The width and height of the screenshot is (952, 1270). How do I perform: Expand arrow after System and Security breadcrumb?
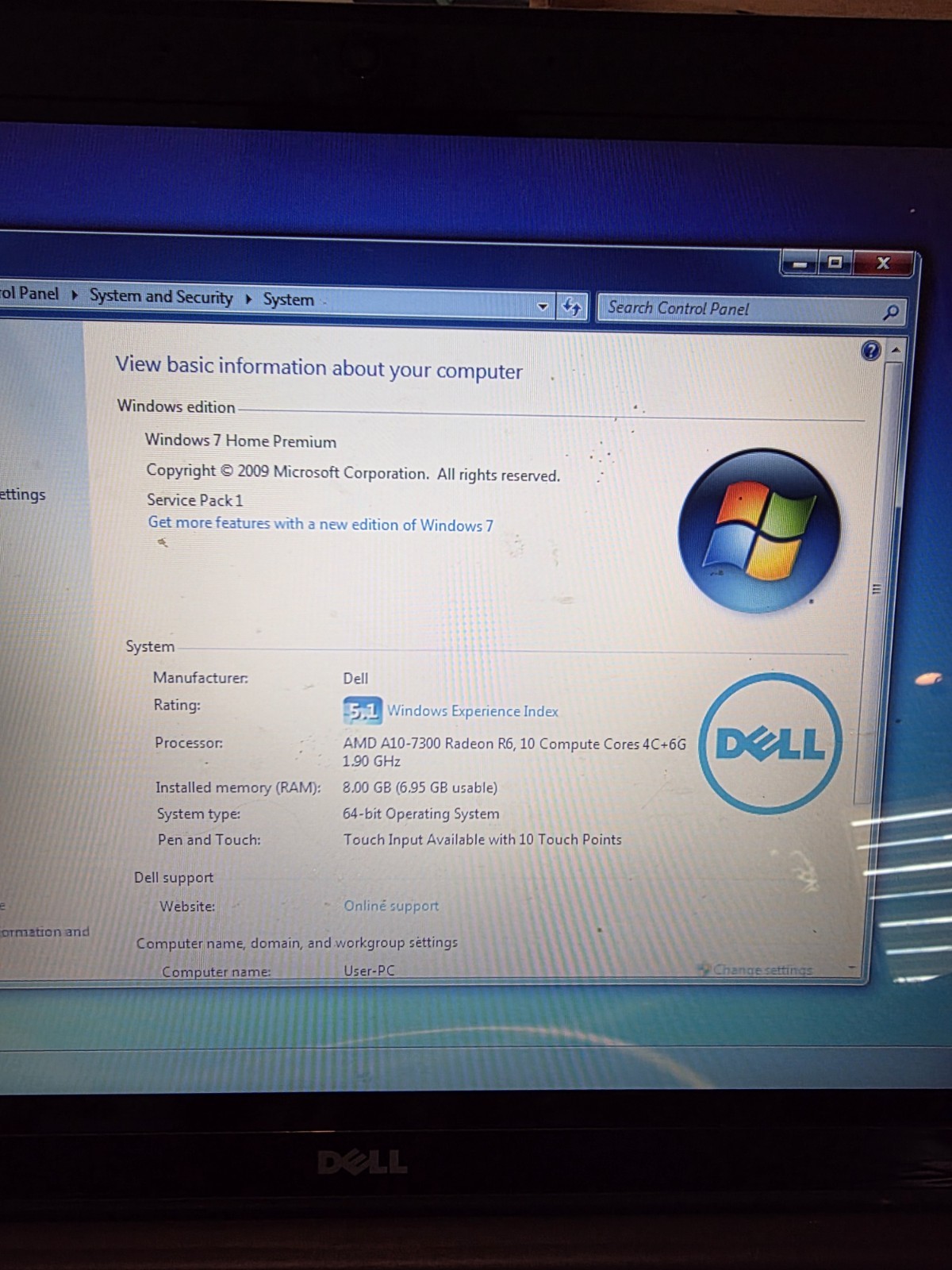[248, 298]
